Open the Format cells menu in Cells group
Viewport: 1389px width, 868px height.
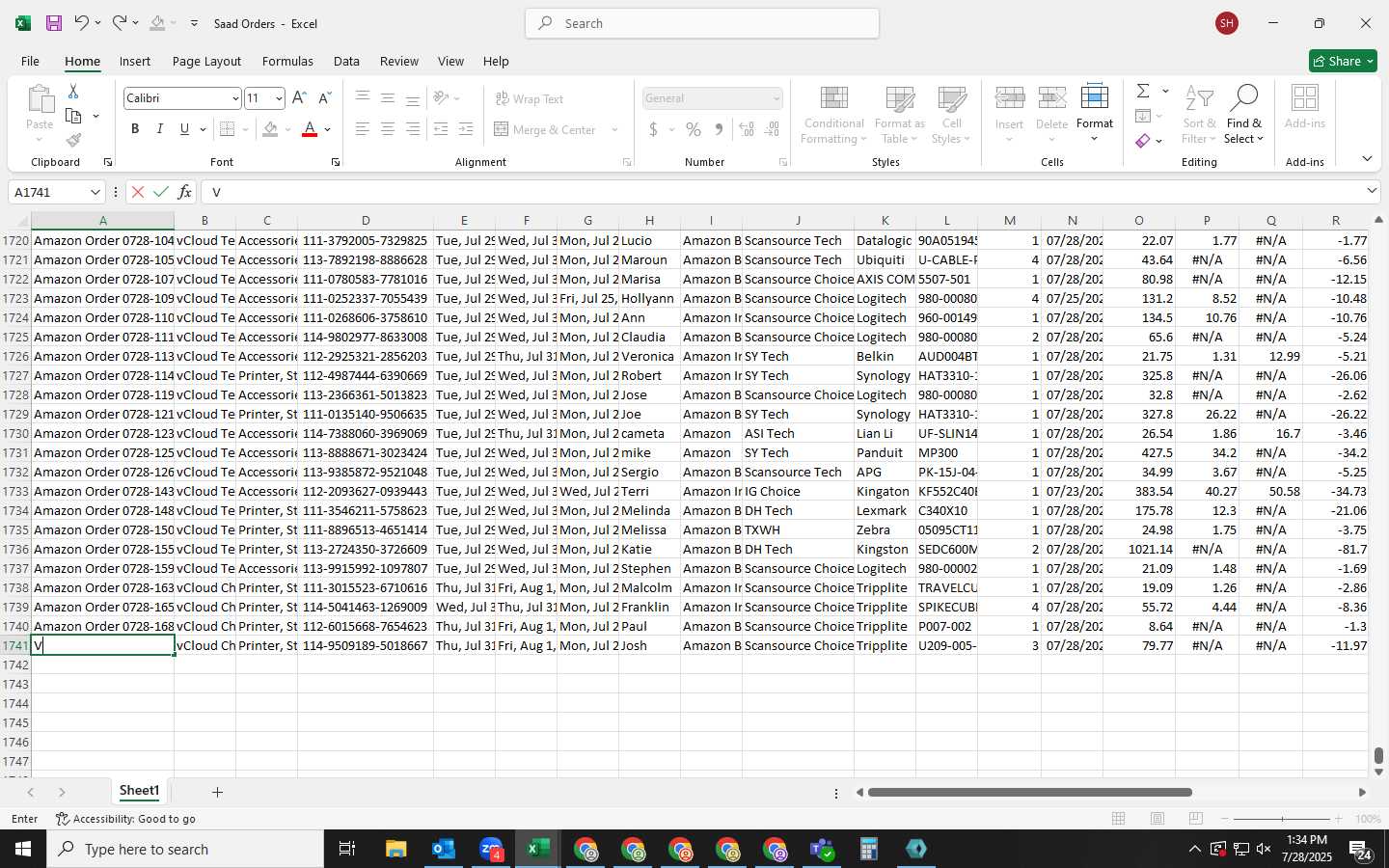(1095, 114)
